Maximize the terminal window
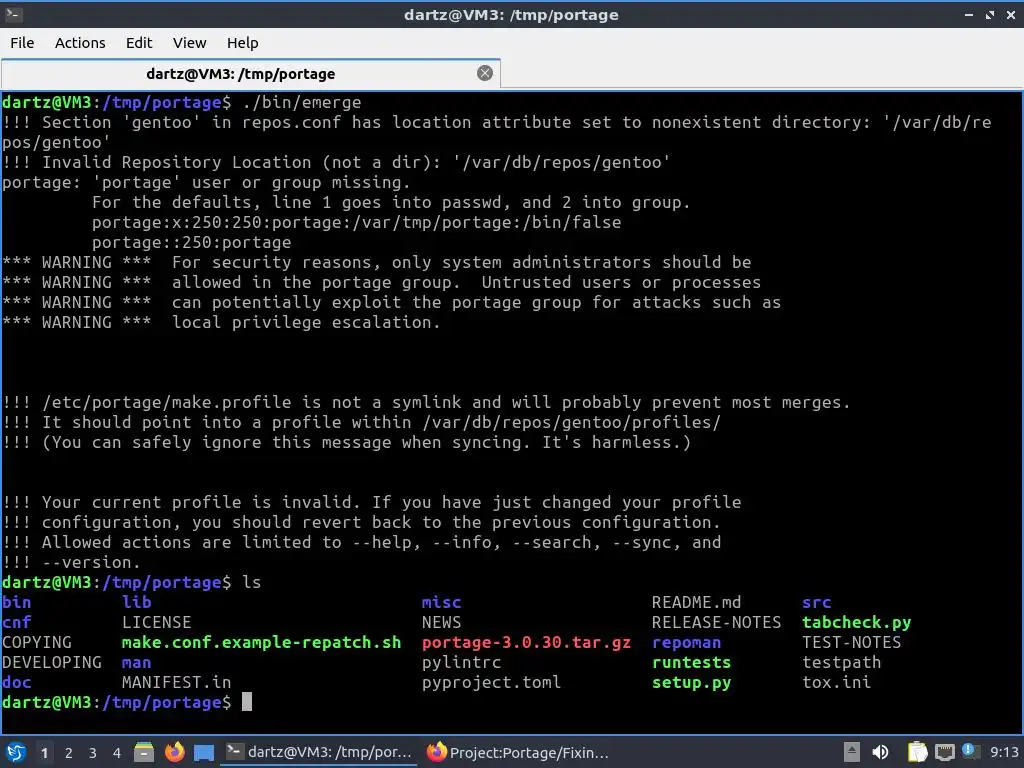1024x768 pixels. click(990, 15)
